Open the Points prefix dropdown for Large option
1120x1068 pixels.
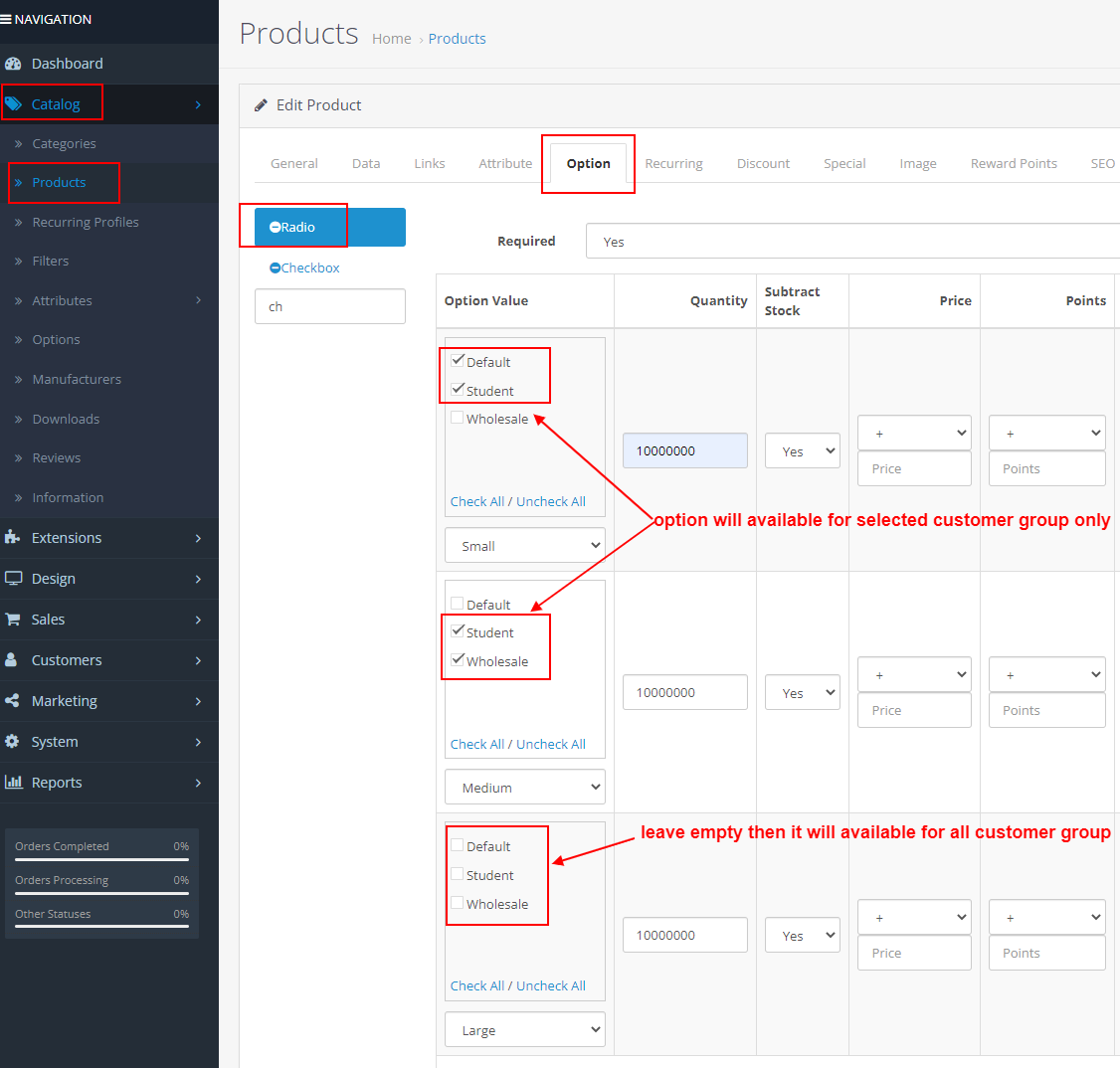tap(1046, 917)
